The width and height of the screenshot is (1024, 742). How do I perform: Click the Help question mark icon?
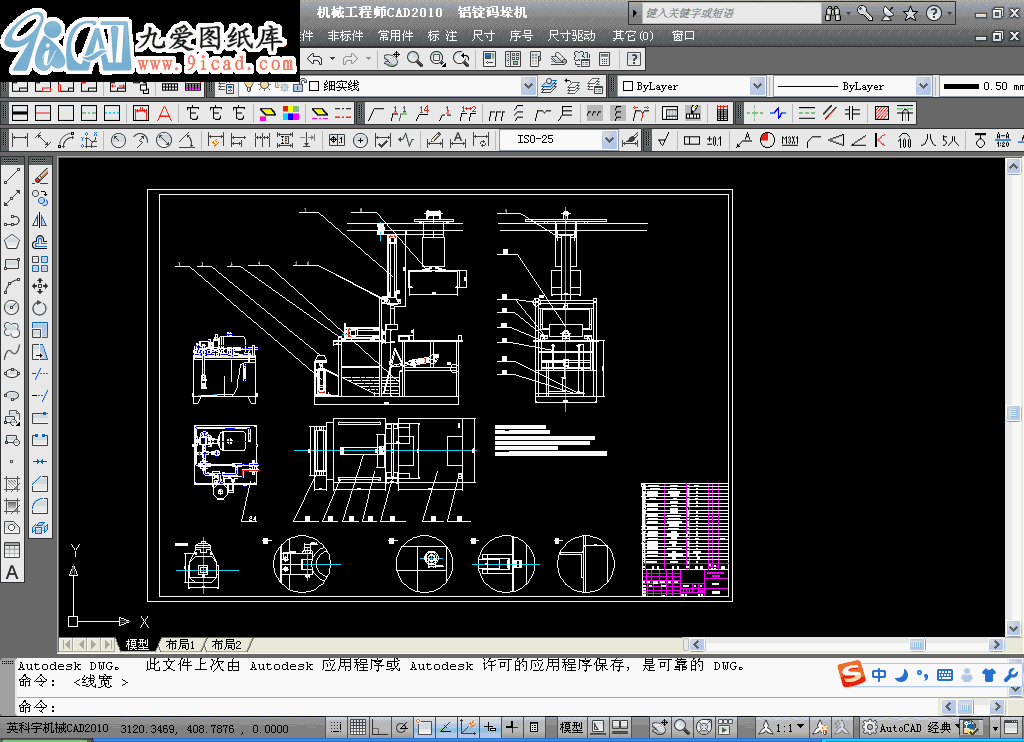(x=633, y=59)
